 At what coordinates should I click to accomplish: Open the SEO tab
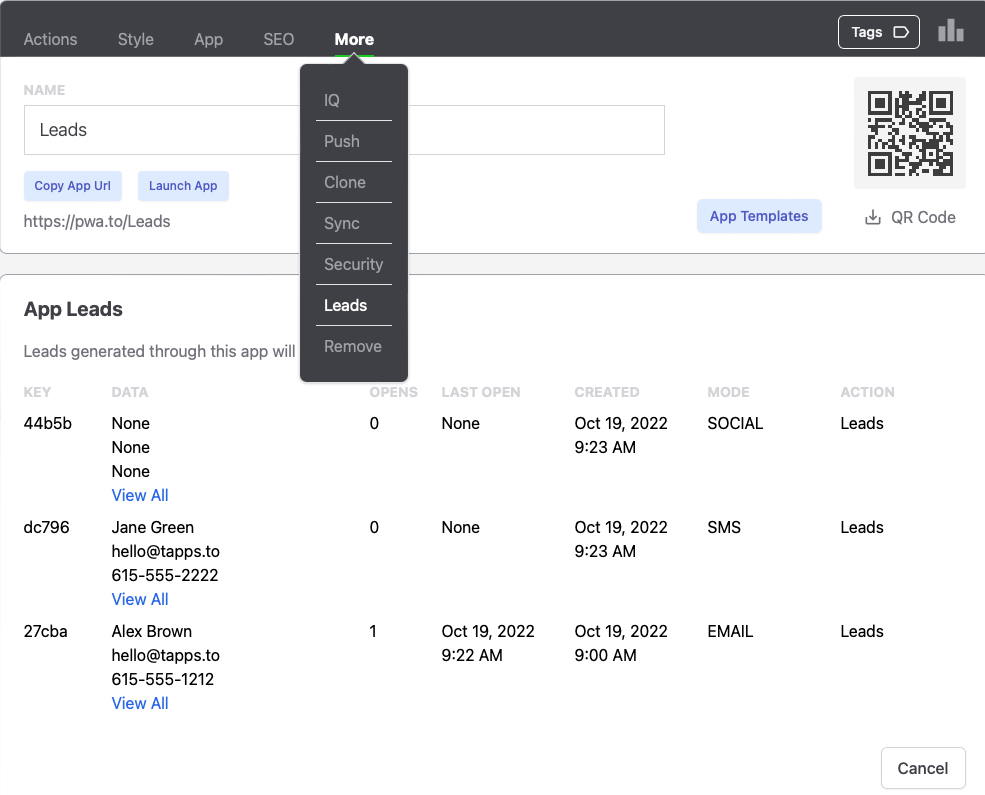tap(279, 39)
